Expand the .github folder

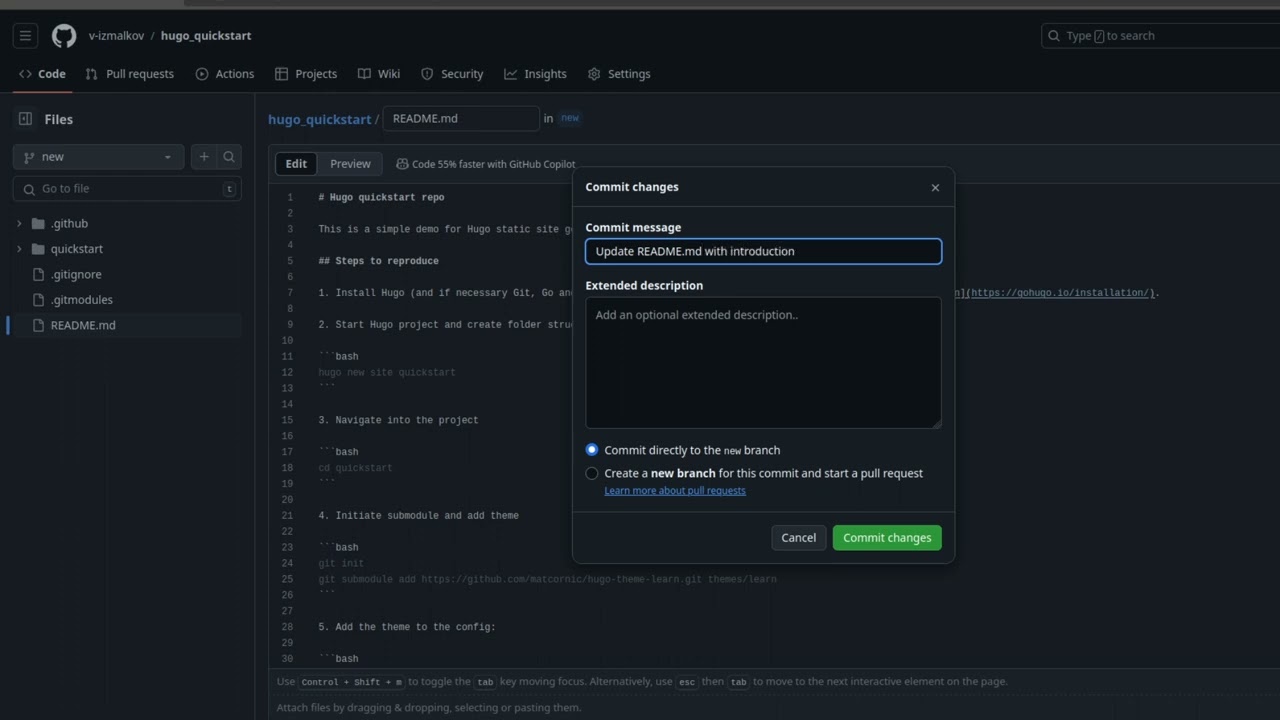[19, 224]
